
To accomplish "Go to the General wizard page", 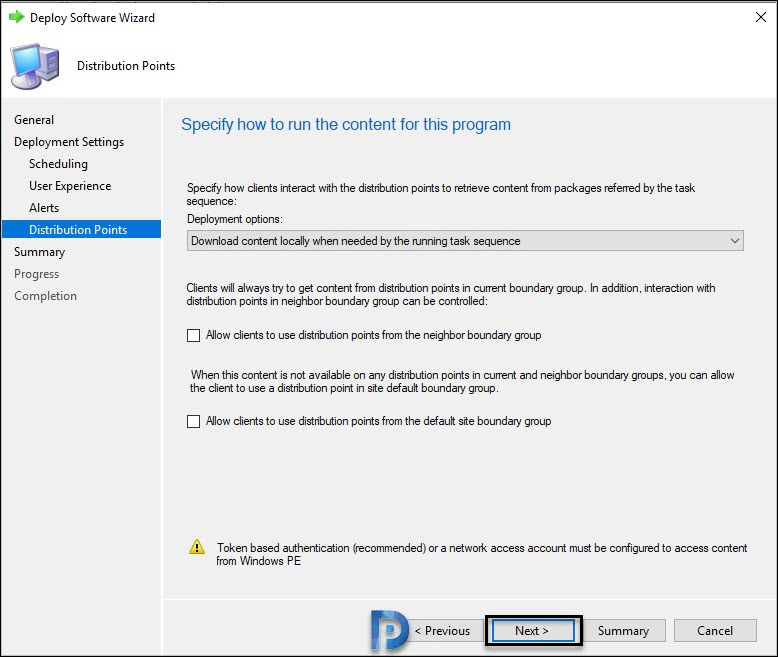I will [x=34, y=120].
